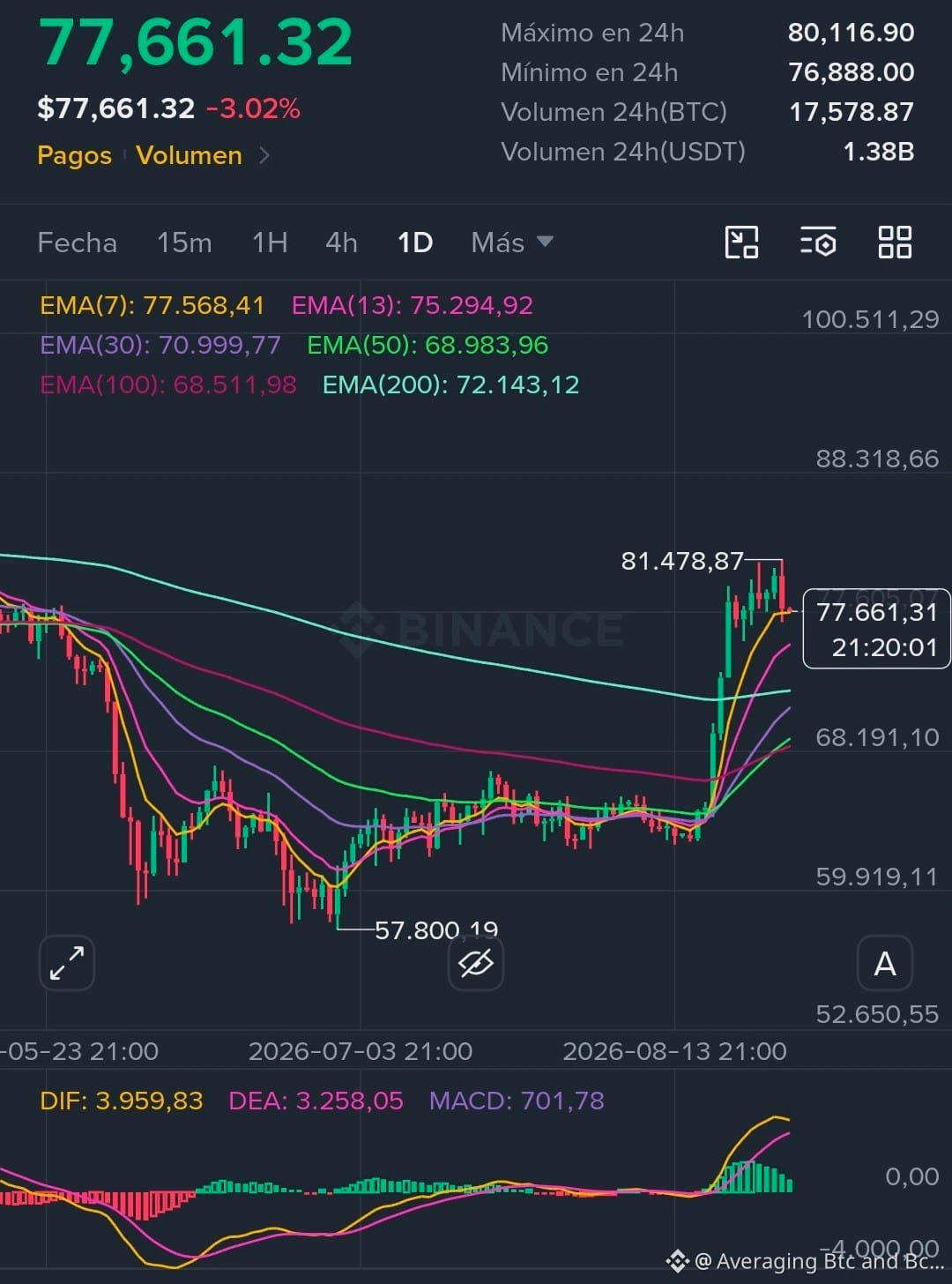The image size is (952, 1284).
Task: Select the 1D timeframe tab
Action: (x=415, y=243)
